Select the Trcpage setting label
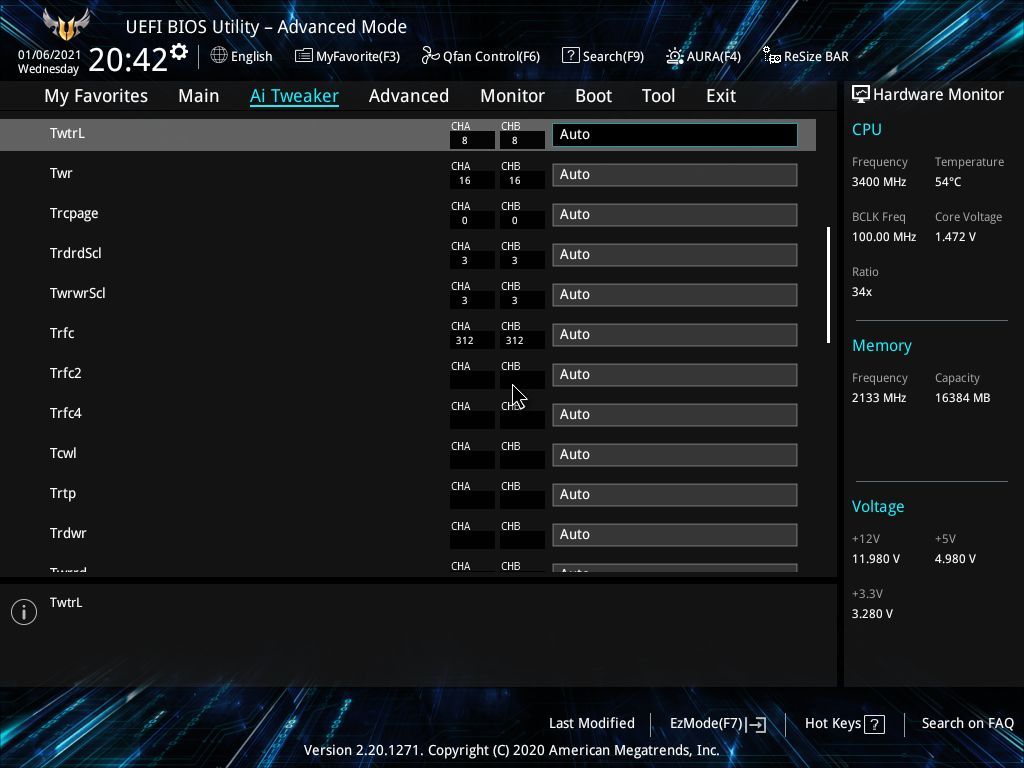Screen dimensions: 1024x768 tap(74, 214)
